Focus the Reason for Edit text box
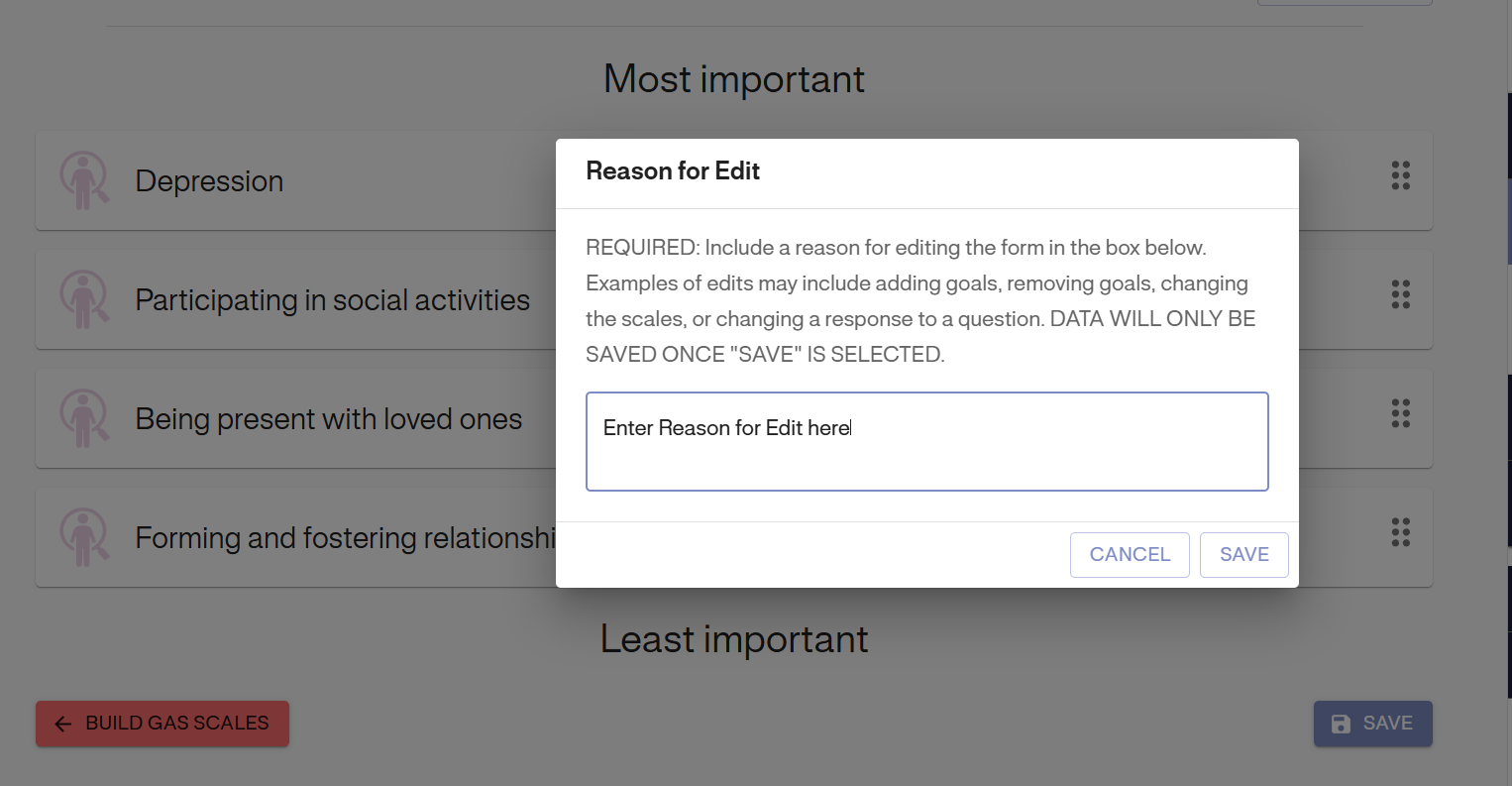This screenshot has height=786, width=1512. pyautogui.click(x=926, y=442)
